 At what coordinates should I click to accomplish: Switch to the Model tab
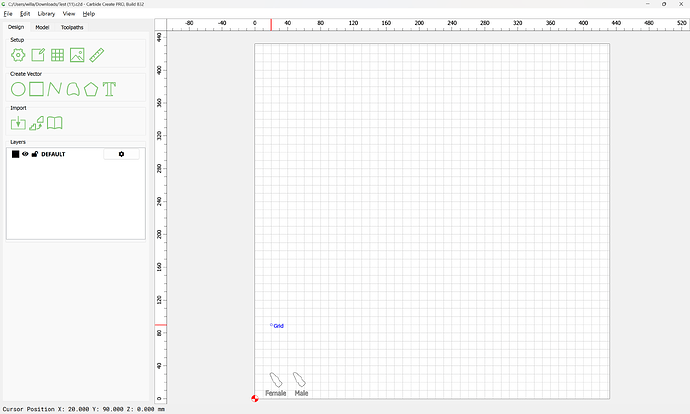42,27
